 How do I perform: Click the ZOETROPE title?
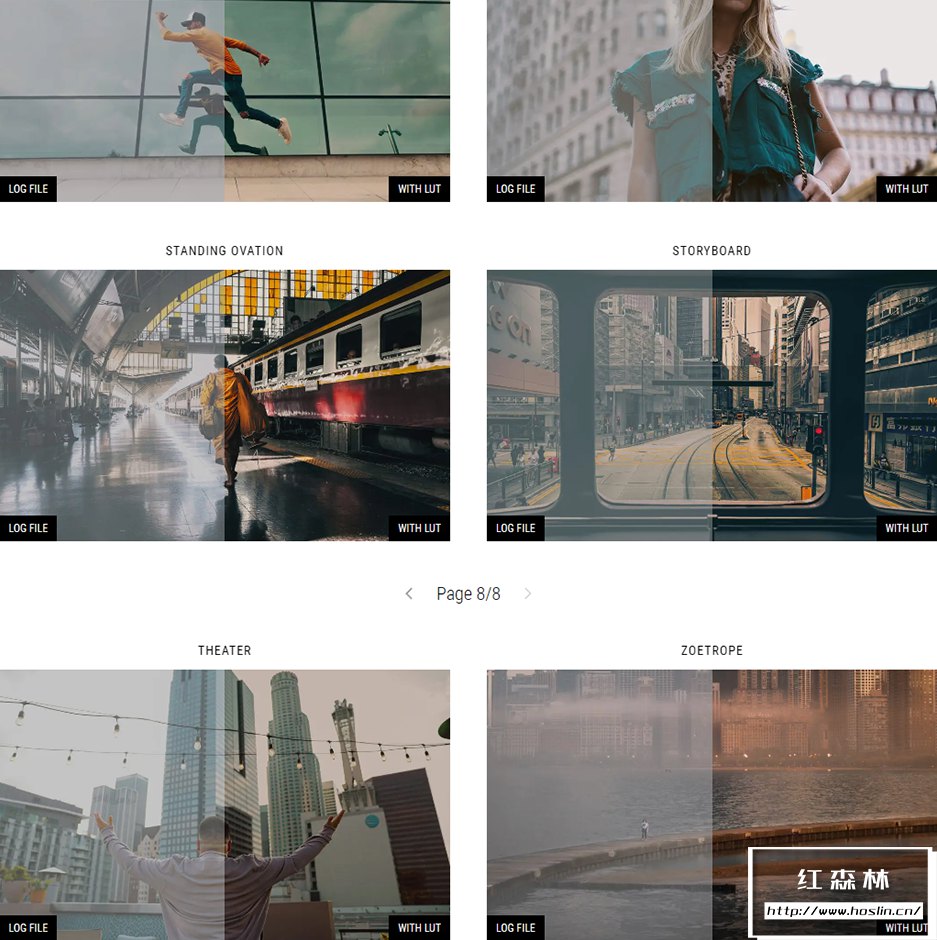tap(712, 650)
